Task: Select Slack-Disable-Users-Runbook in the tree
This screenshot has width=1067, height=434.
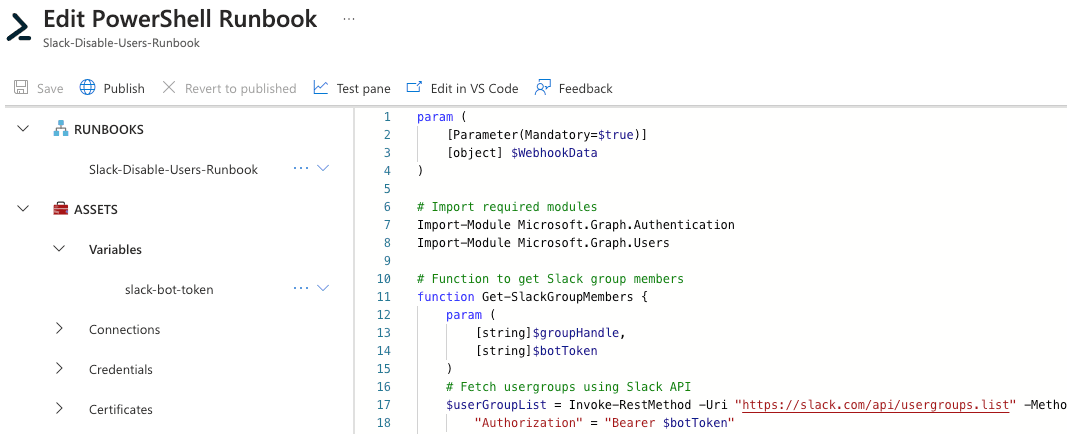Action: click(174, 169)
